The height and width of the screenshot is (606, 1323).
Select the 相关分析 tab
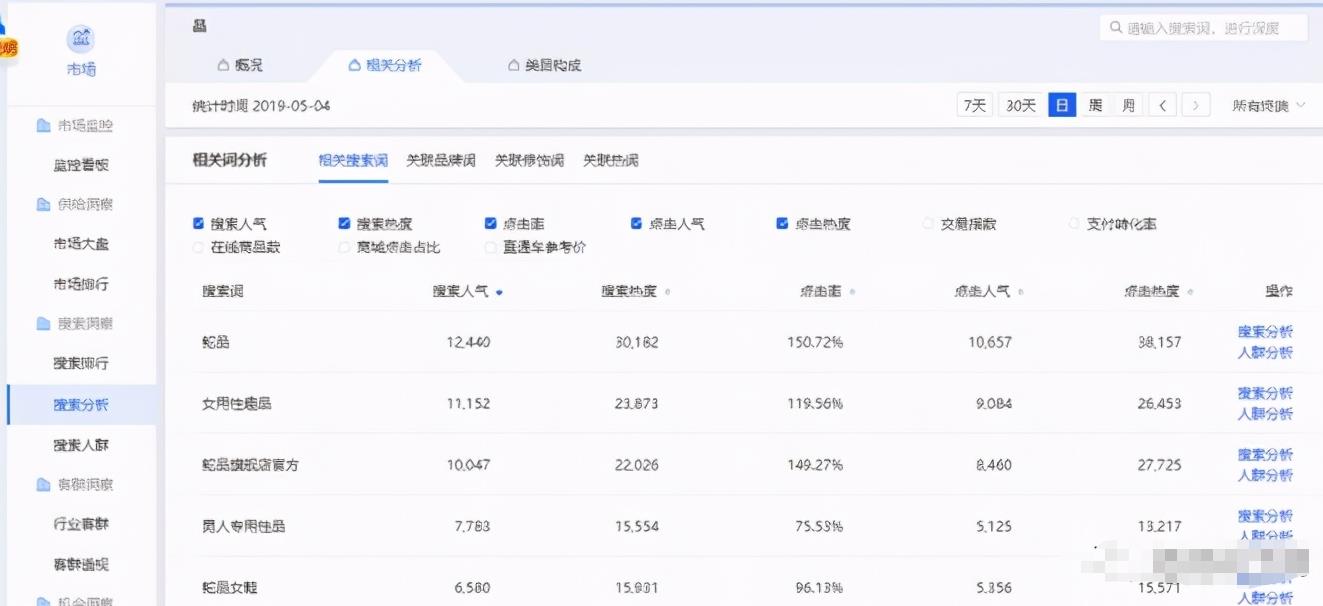point(385,65)
